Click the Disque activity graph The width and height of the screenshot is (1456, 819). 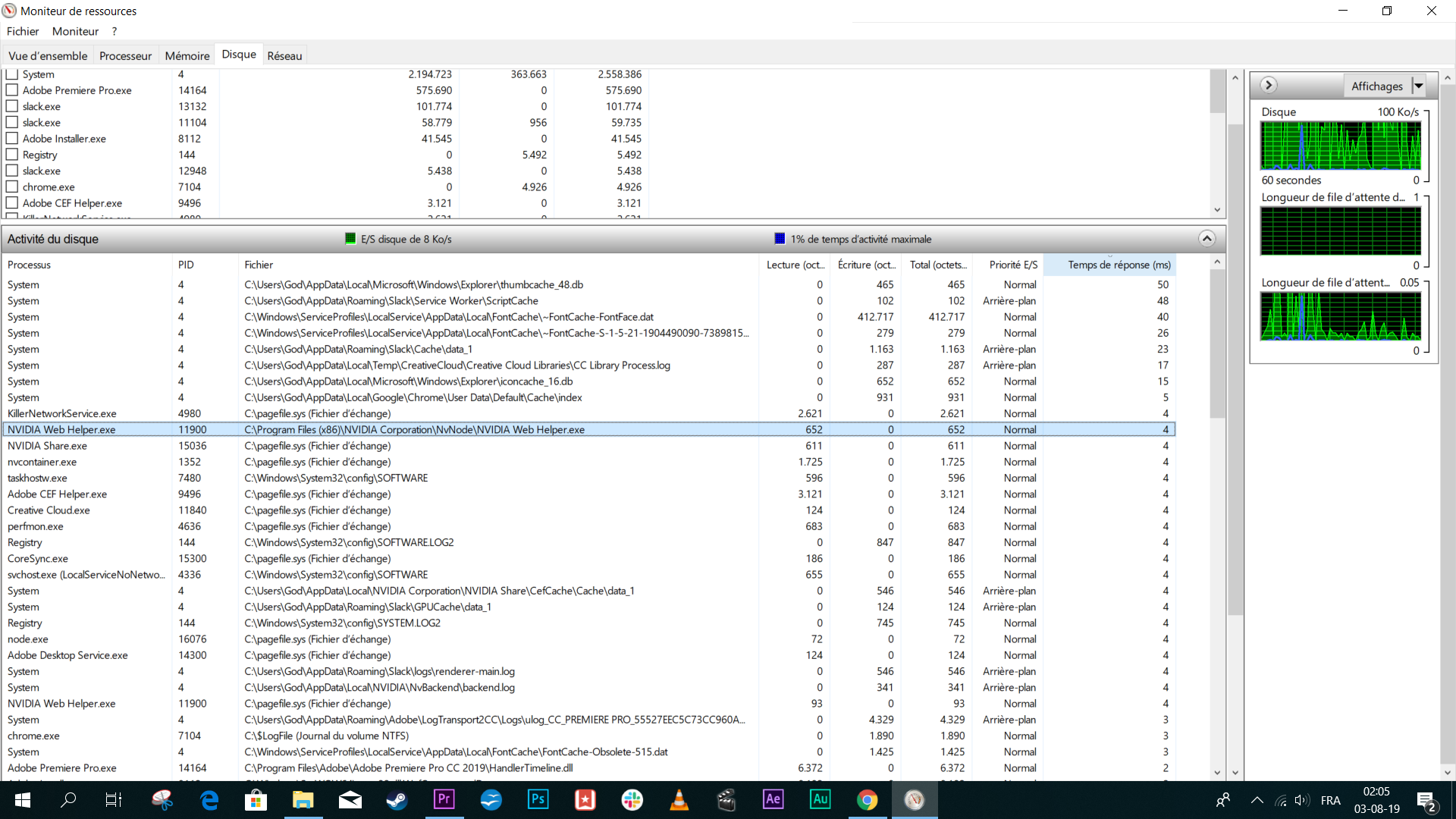pos(1341,146)
